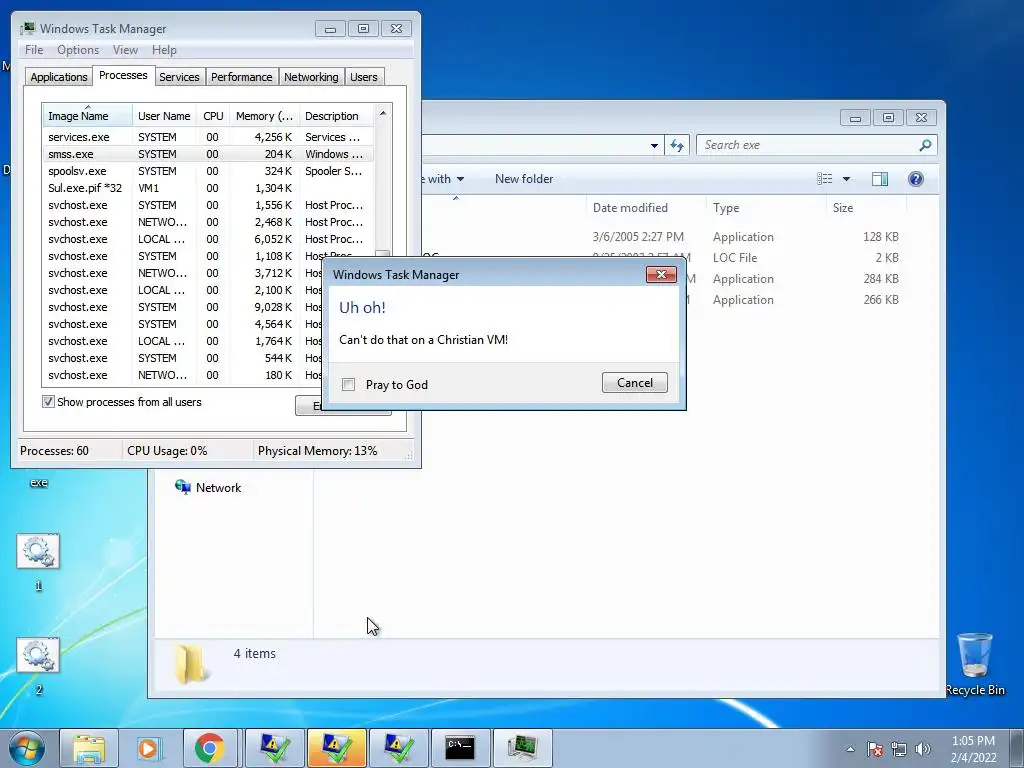Open the Help menu in Task Manager
1024x768 pixels.
click(x=164, y=50)
